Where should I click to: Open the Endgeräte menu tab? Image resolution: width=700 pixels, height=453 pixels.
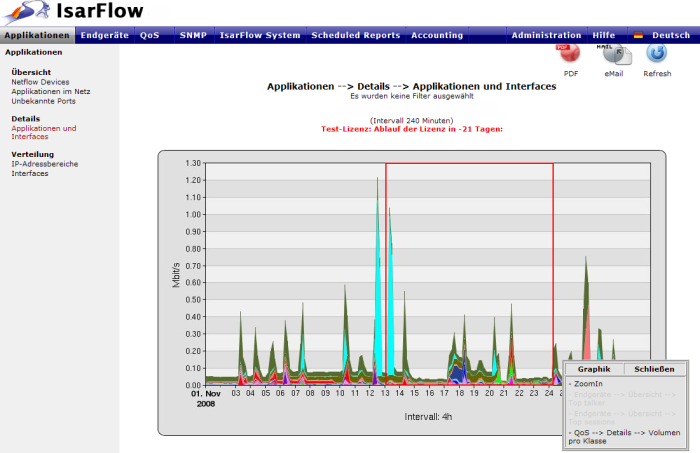tap(104, 35)
